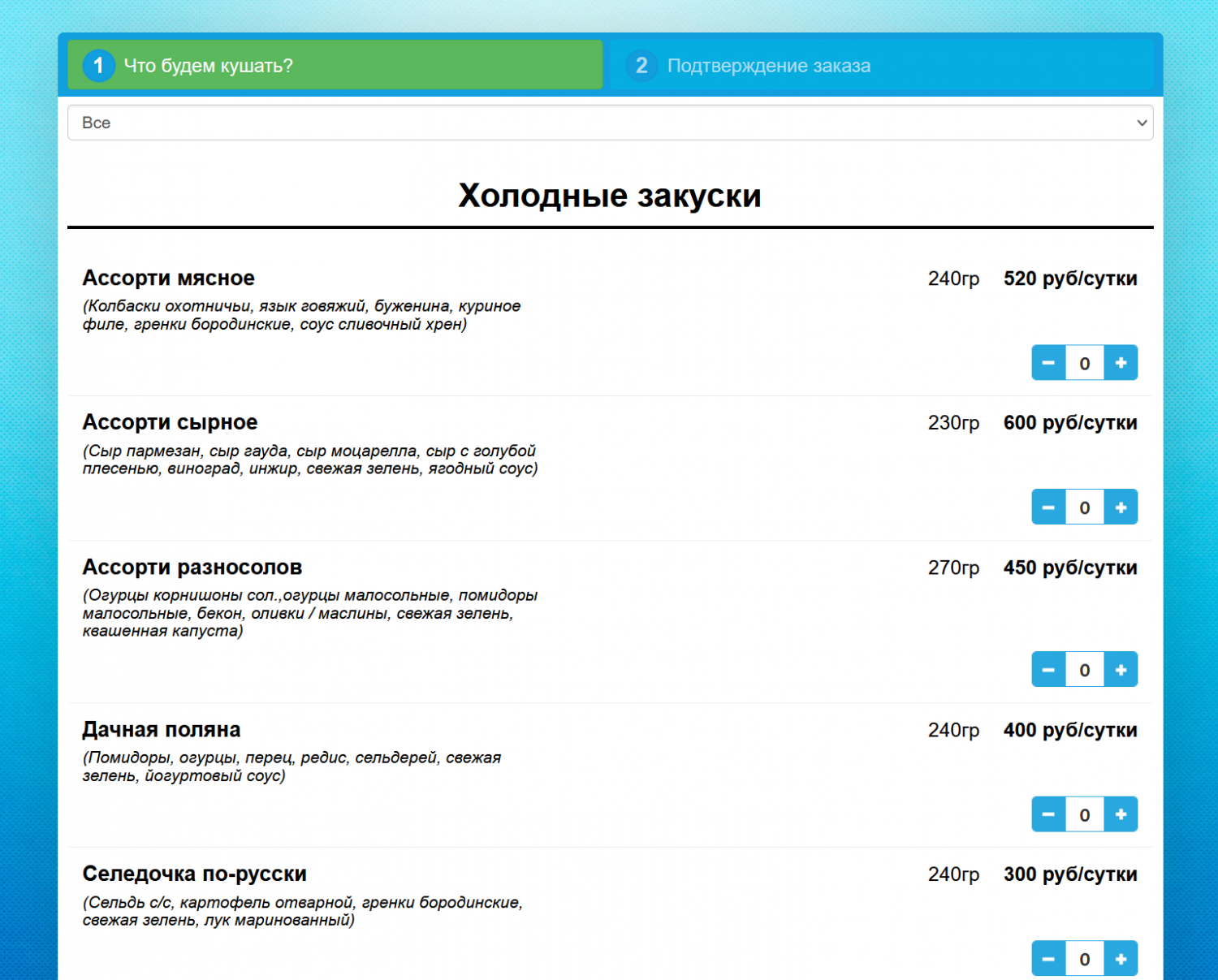
Task: Add one Дачная поляна with plus
Action: (x=1121, y=814)
